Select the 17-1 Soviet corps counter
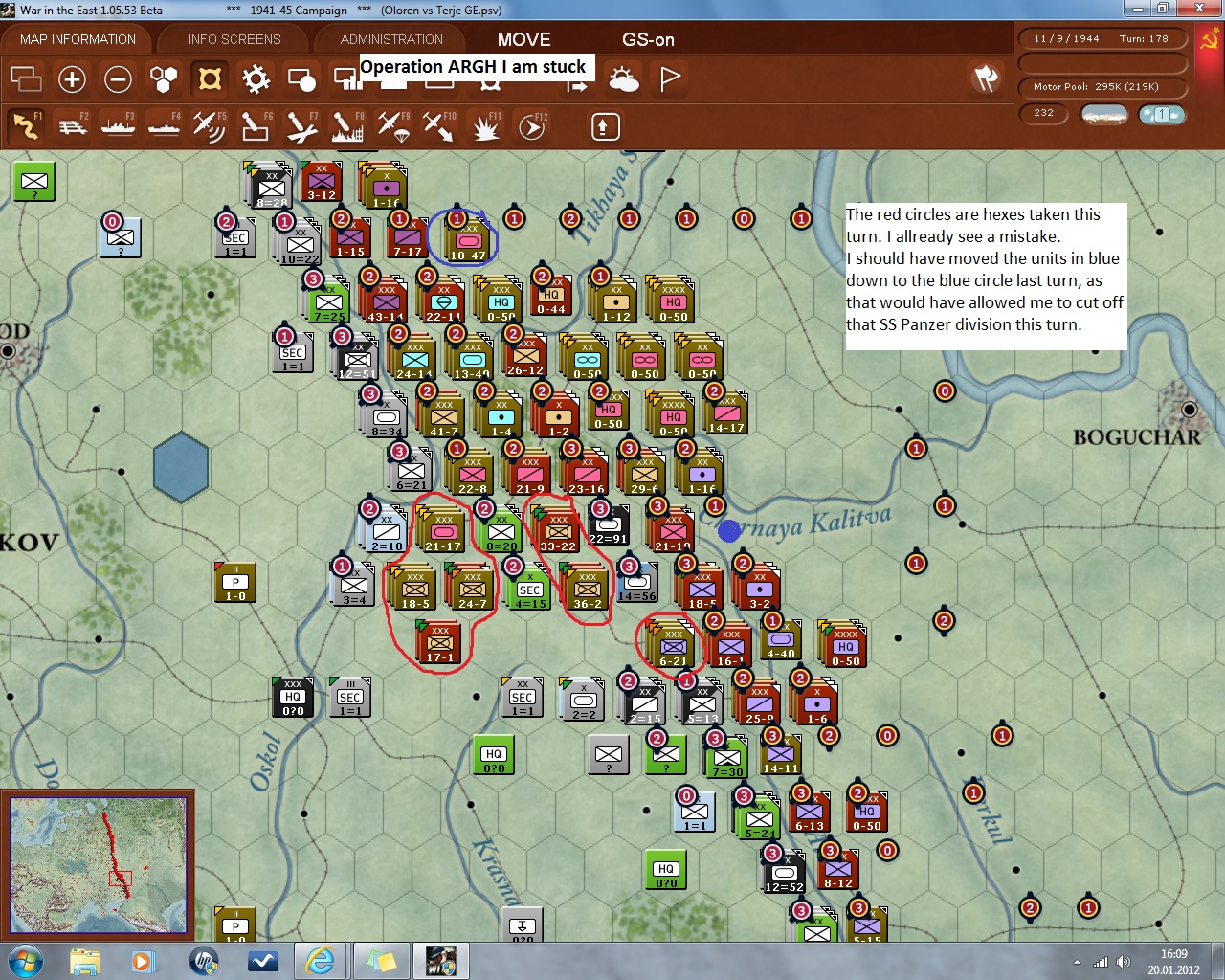 click(x=440, y=642)
